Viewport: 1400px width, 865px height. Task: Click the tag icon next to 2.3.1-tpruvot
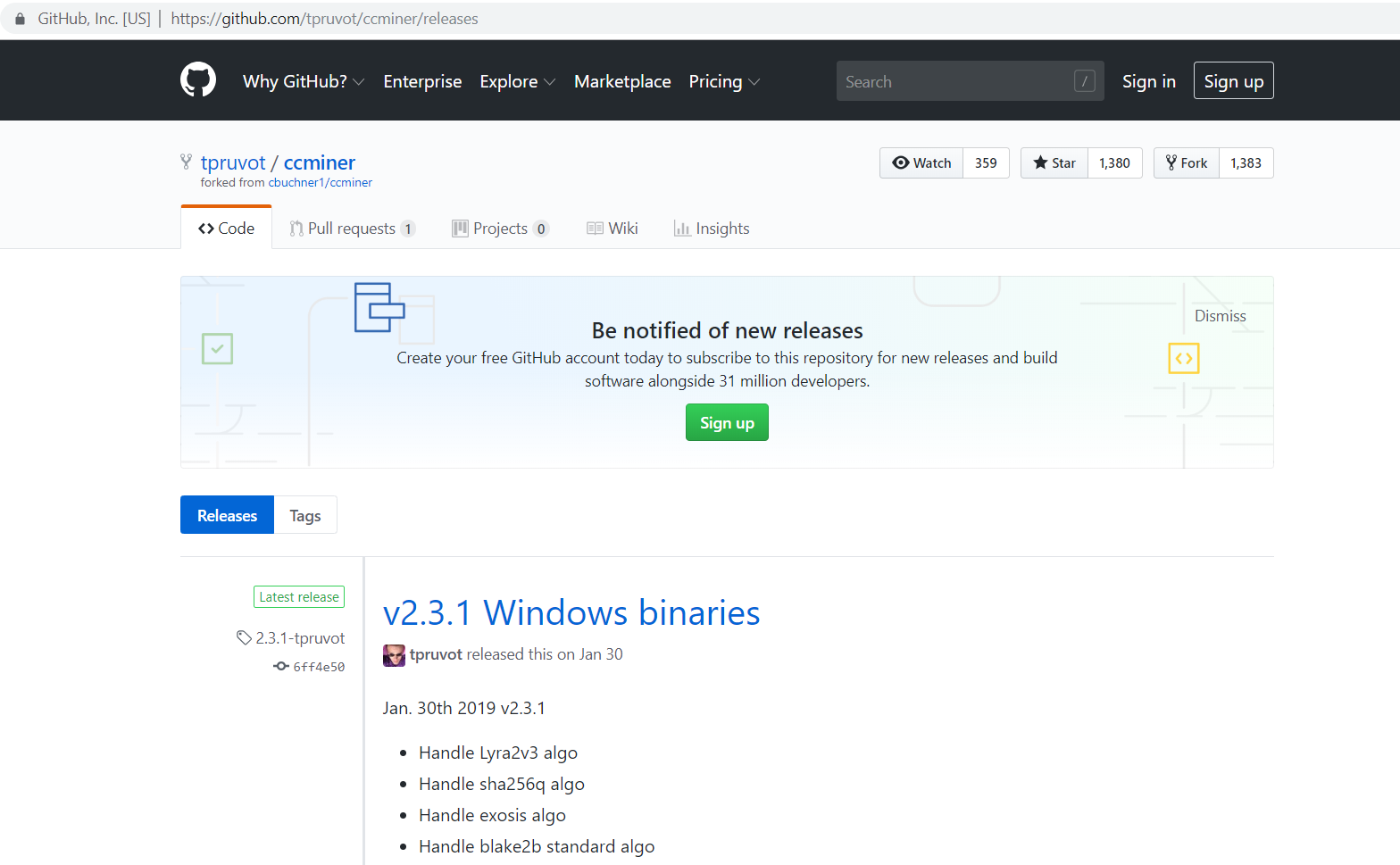pyautogui.click(x=244, y=637)
